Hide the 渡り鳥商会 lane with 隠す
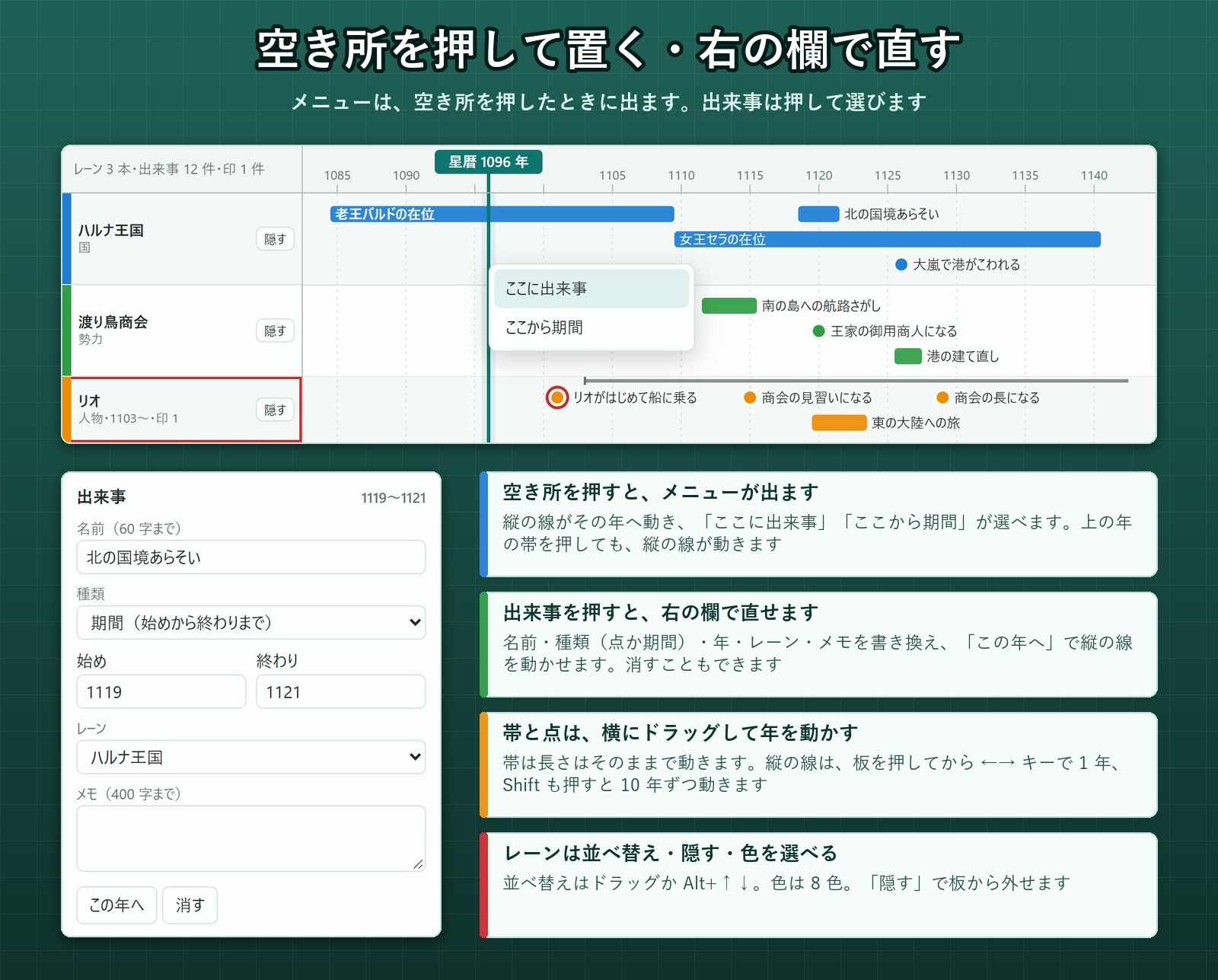This screenshot has height=980, width=1218. pyautogui.click(x=275, y=330)
